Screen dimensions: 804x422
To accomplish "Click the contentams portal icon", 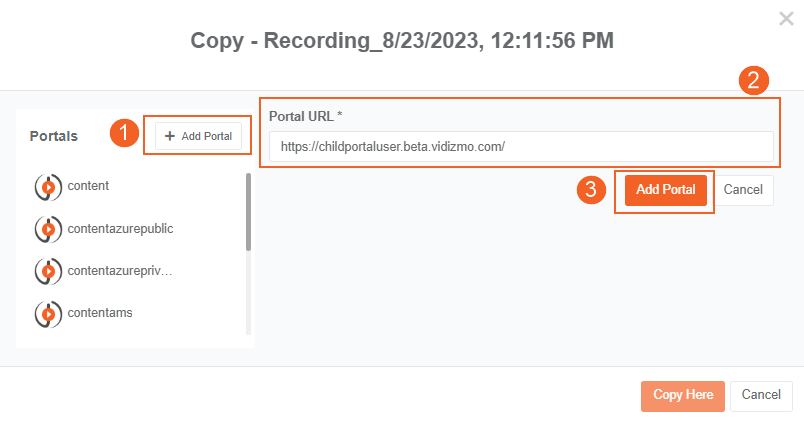I will [x=48, y=313].
